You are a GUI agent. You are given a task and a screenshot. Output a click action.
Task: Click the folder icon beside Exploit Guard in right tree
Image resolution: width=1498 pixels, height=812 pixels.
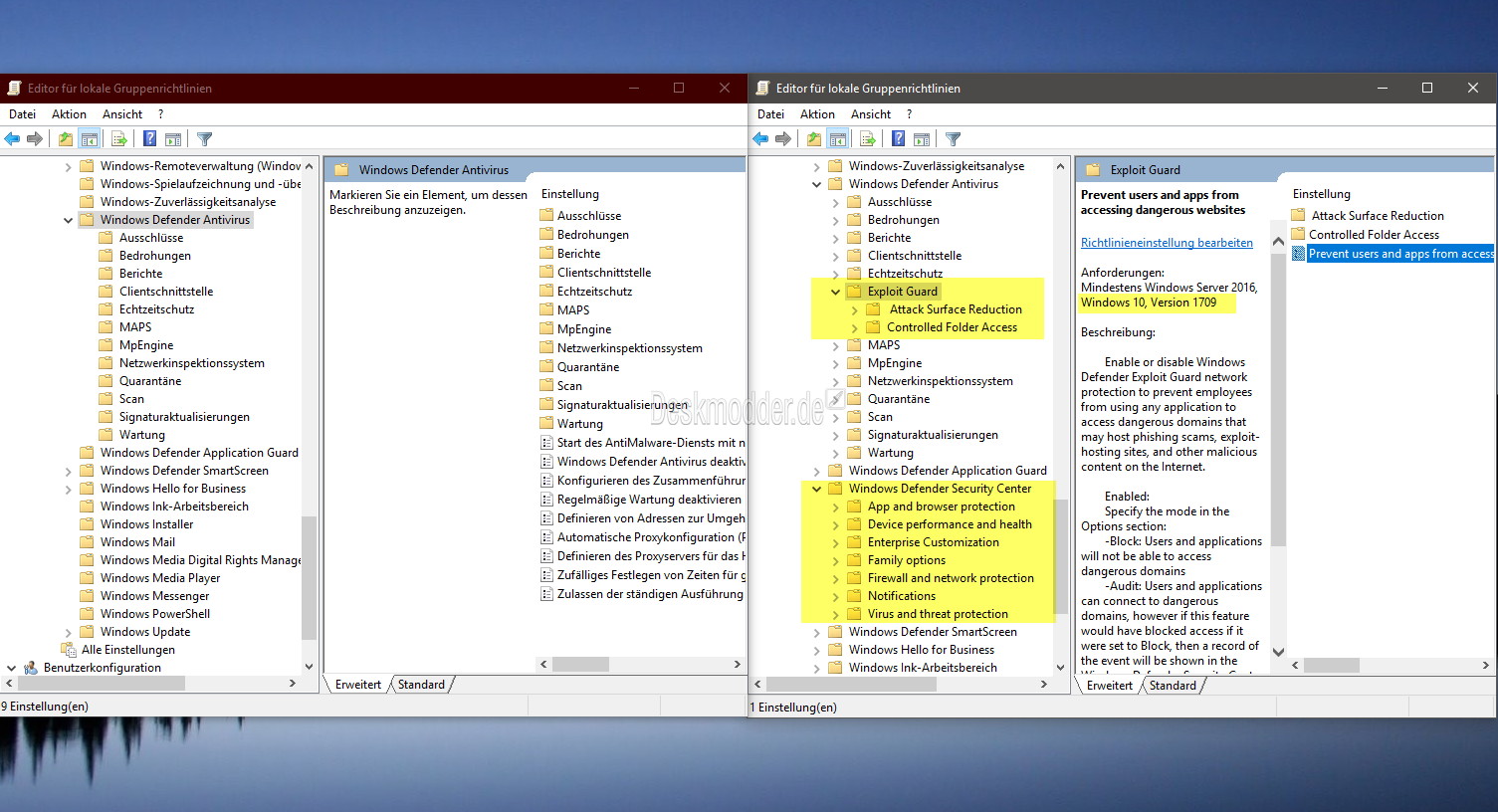[854, 292]
